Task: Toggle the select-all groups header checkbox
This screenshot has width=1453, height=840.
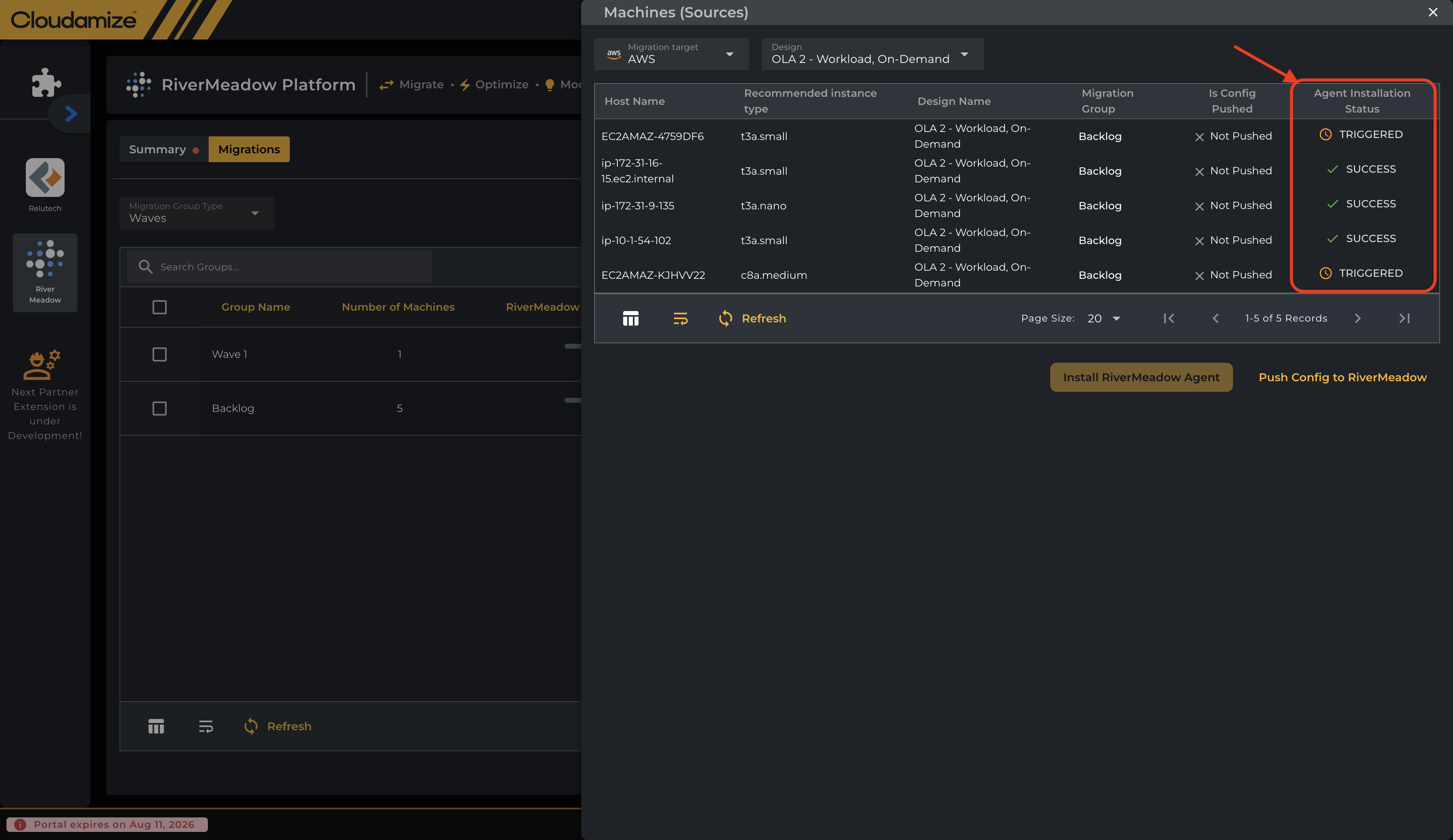Action: [x=160, y=307]
